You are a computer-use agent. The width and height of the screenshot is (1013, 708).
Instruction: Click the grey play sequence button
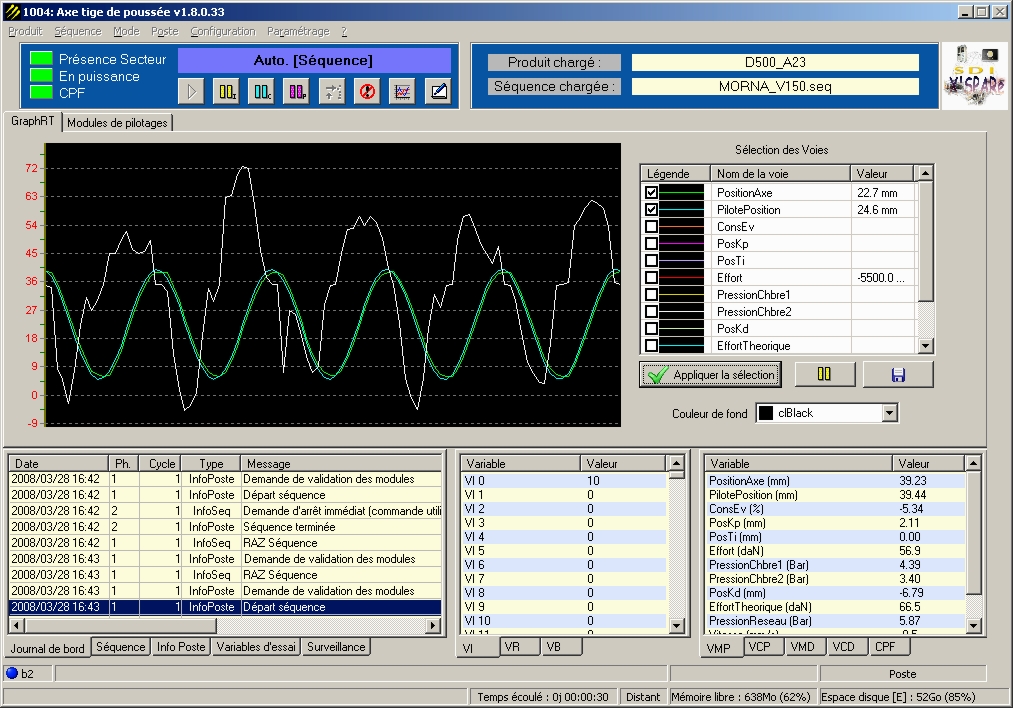[191, 92]
